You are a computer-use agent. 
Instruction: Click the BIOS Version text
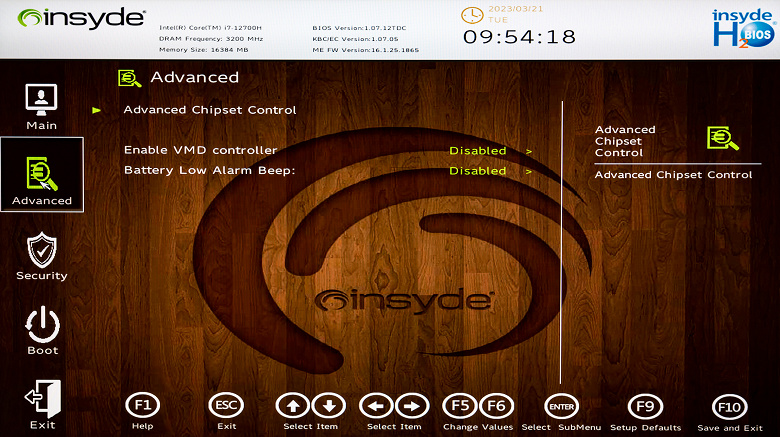[359, 28]
